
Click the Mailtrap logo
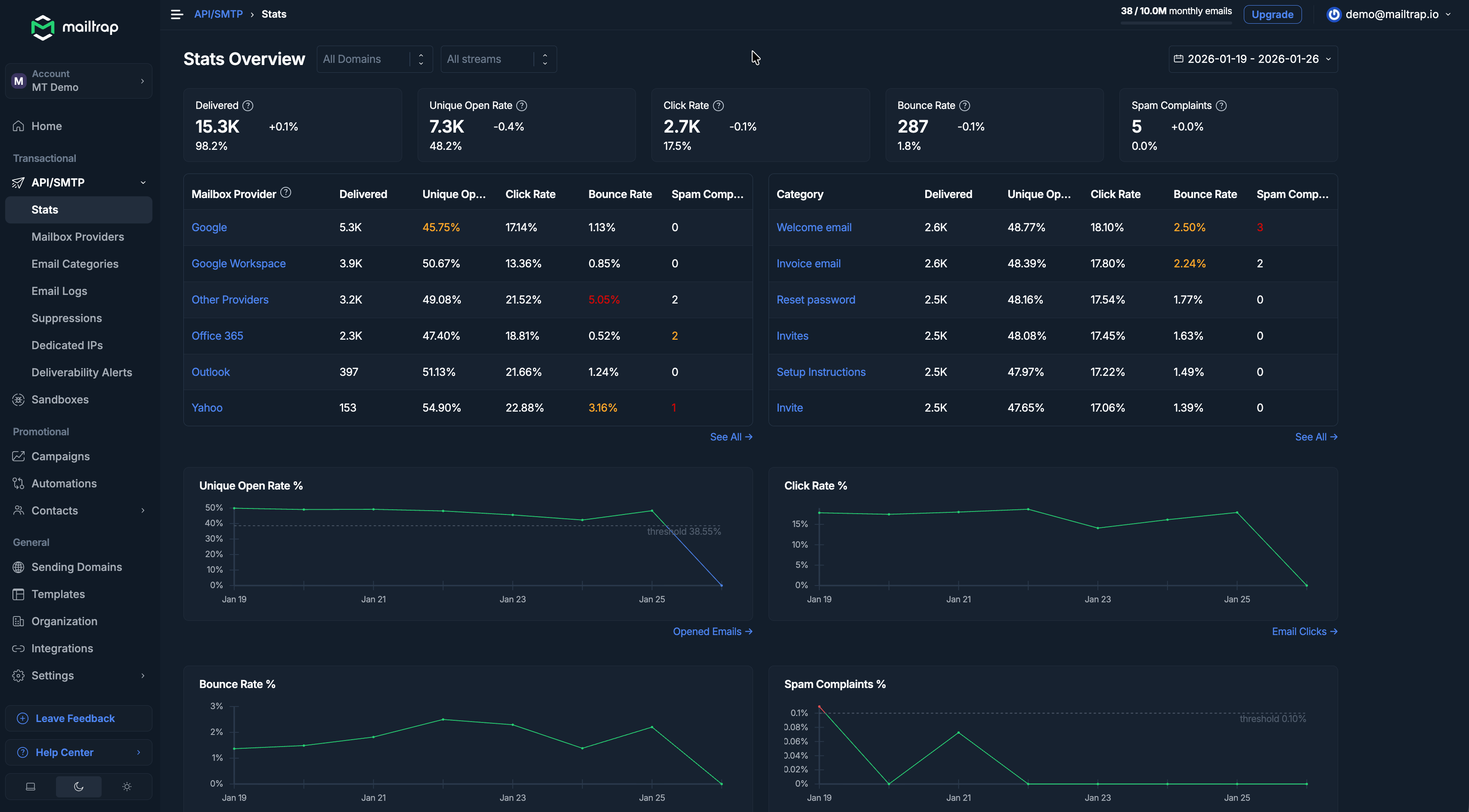tap(75, 27)
